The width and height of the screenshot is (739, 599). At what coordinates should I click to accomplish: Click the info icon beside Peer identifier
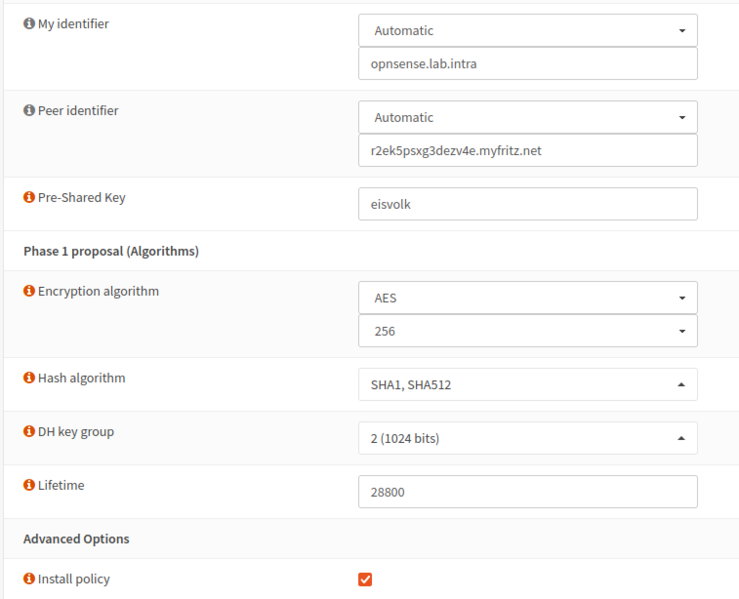29,111
